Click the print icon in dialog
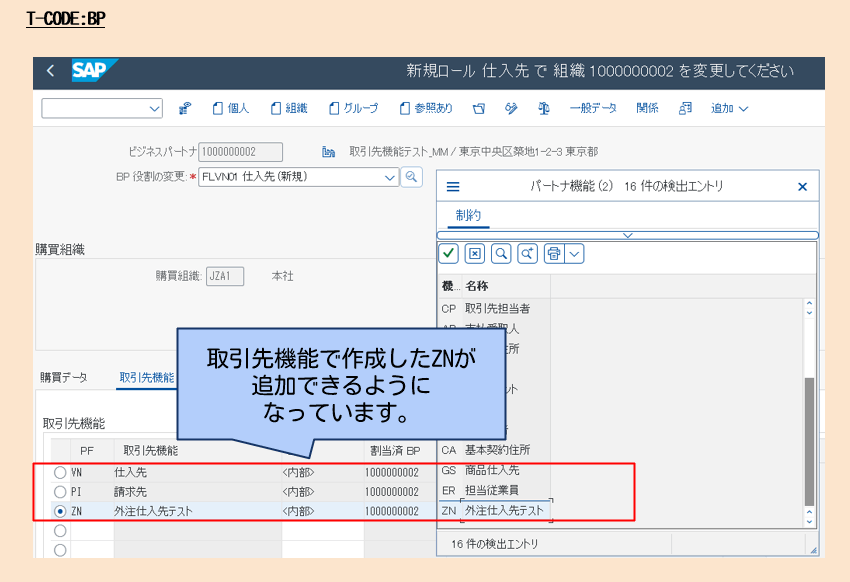 [554, 254]
